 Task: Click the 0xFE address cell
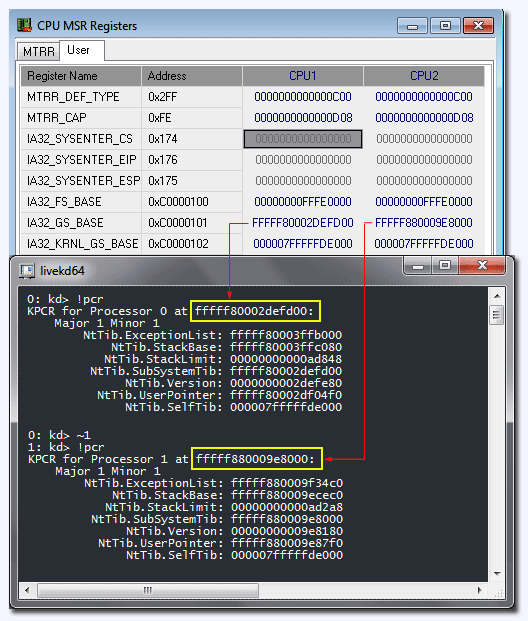(192, 118)
